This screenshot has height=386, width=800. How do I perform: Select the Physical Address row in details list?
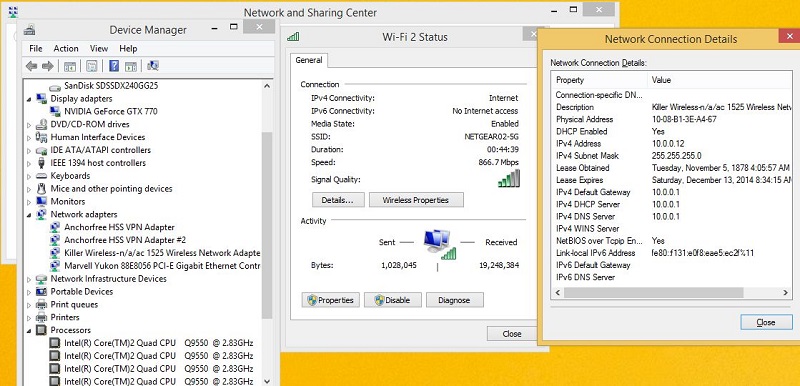671,119
